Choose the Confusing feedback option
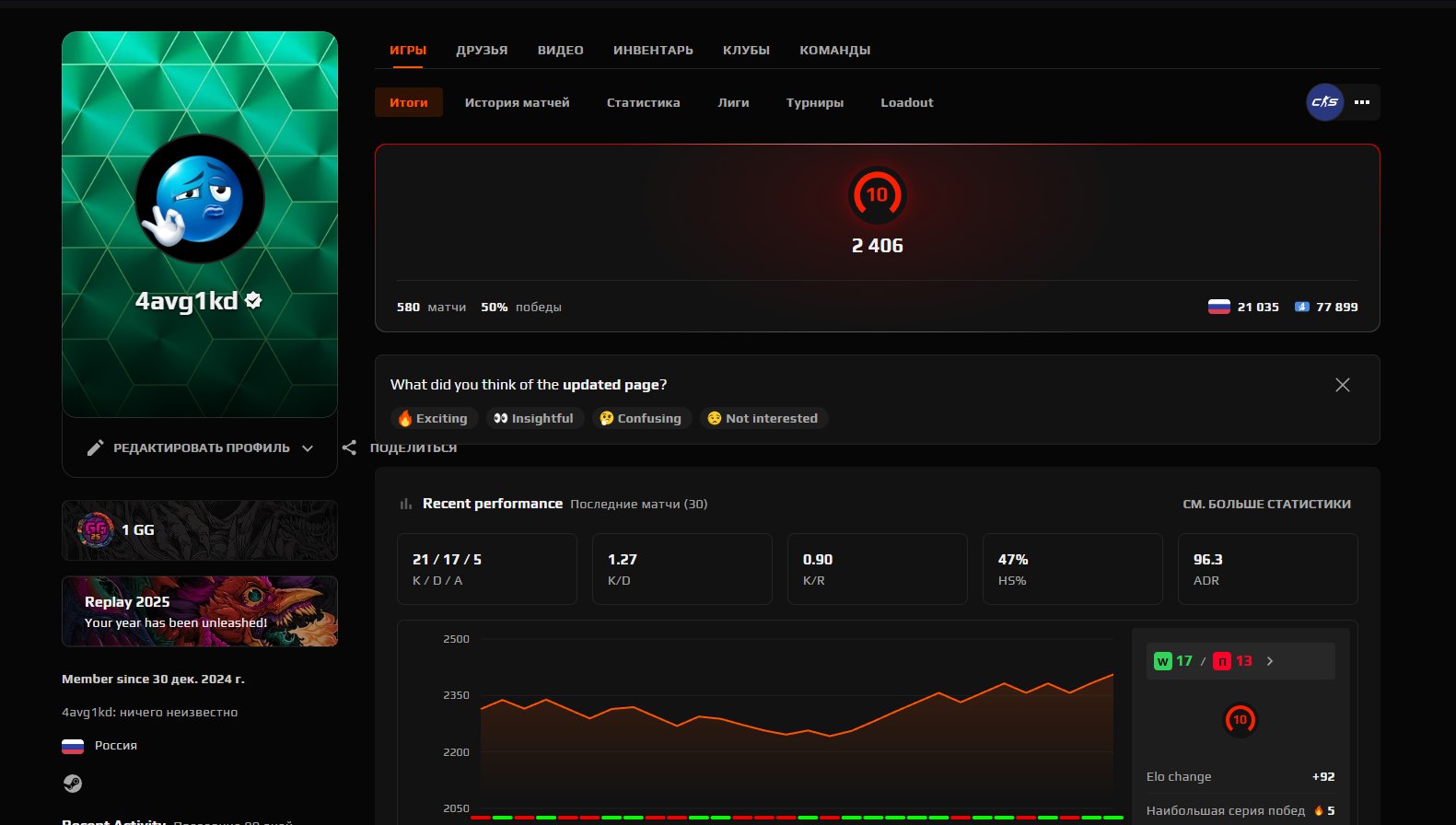 pyautogui.click(x=642, y=418)
